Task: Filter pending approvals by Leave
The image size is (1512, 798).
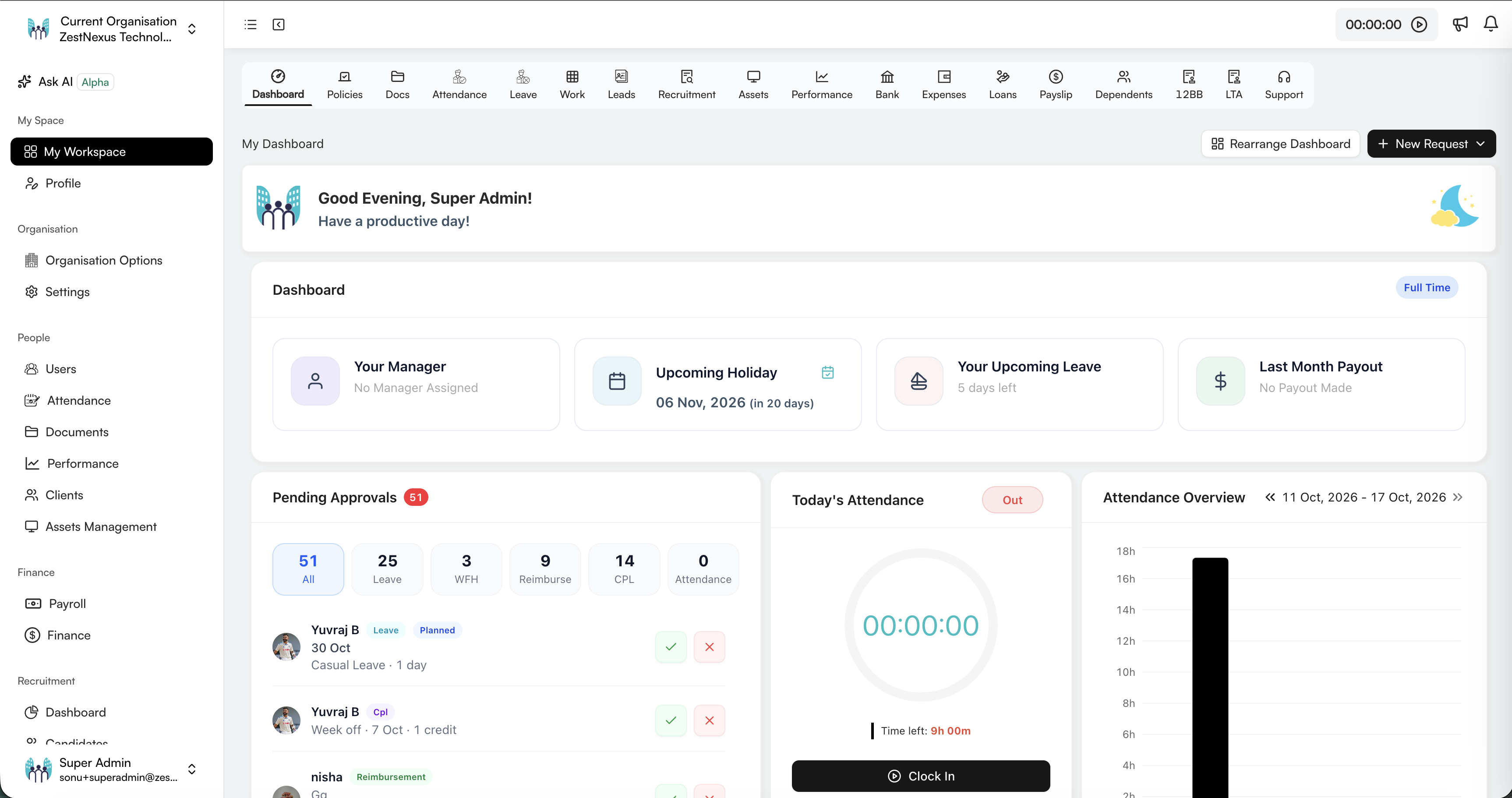Action: tap(387, 569)
